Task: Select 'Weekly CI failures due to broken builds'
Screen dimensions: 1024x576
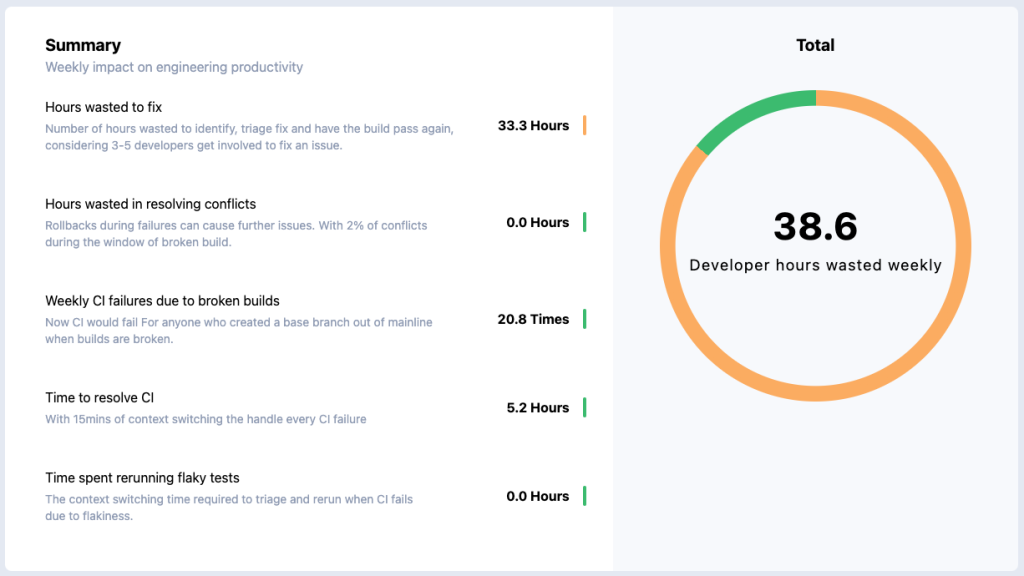Action: click(x=162, y=300)
